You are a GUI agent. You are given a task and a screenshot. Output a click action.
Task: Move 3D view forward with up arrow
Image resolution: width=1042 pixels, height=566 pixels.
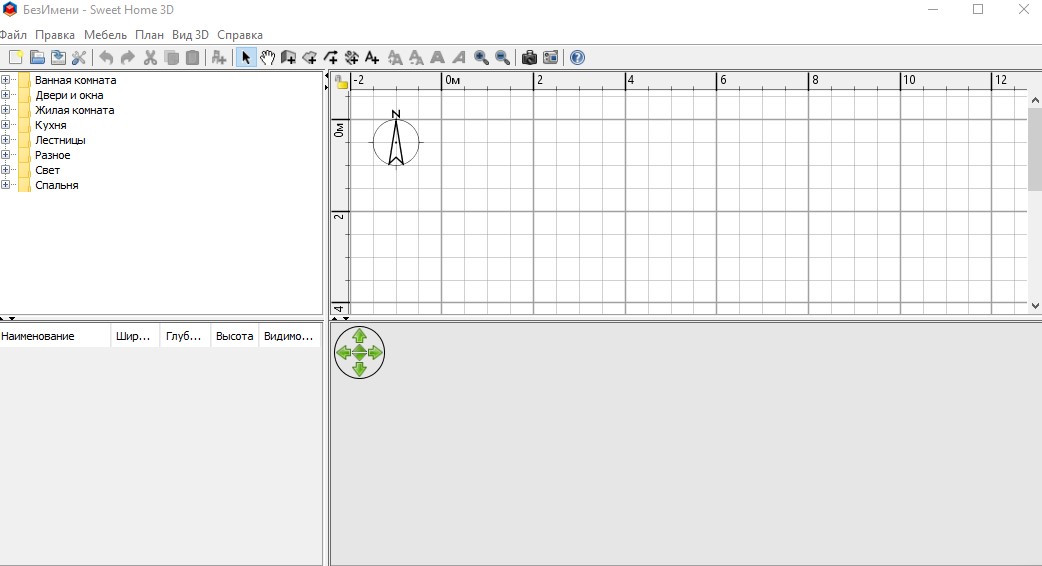click(x=360, y=336)
